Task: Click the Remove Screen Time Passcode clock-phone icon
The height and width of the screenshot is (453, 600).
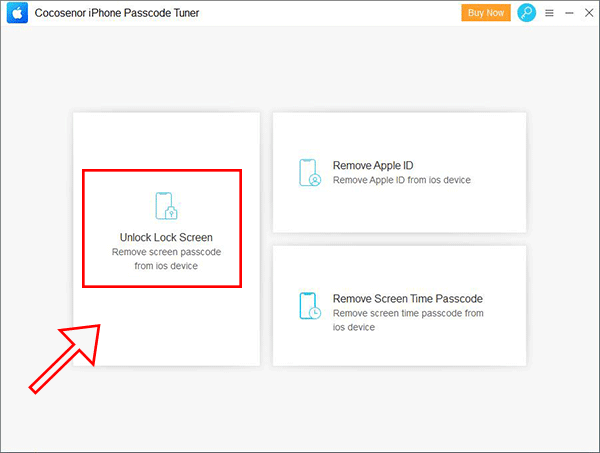Action: pyautogui.click(x=310, y=306)
